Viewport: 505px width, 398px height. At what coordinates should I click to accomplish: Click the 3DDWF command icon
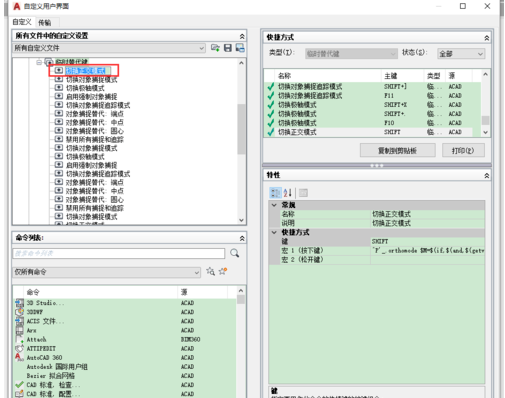[20, 312]
